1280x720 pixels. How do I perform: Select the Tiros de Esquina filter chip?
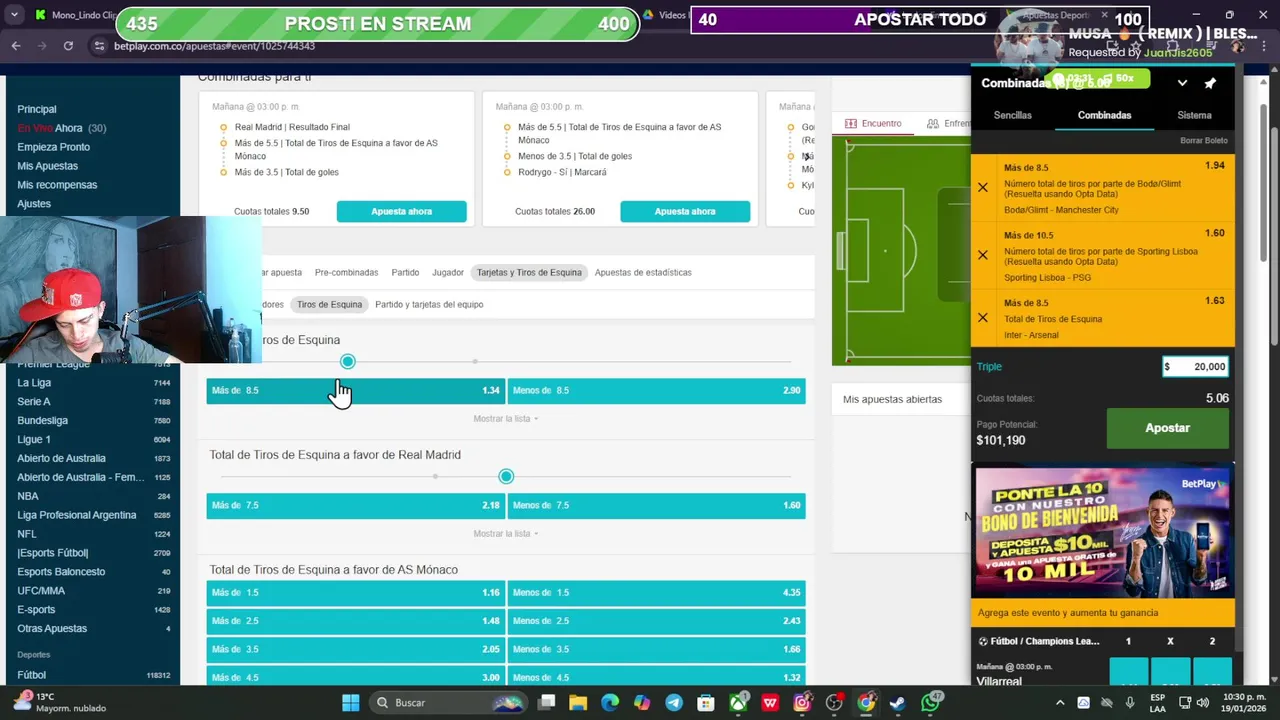click(x=329, y=304)
